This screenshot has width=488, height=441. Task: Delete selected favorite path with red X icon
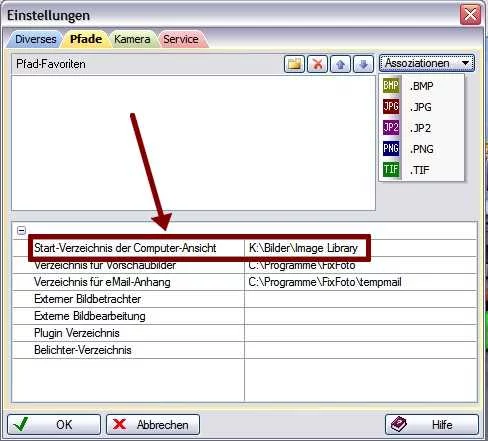pos(317,63)
